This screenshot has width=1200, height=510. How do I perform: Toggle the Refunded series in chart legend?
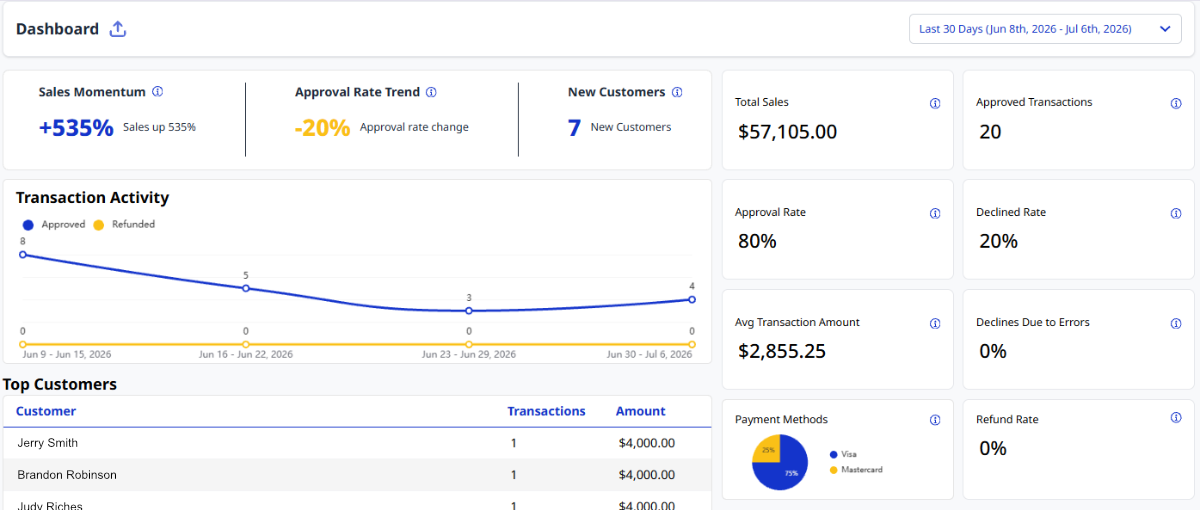coord(124,225)
